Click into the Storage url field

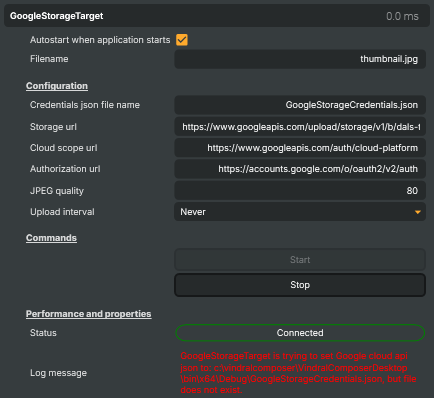click(x=300, y=127)
